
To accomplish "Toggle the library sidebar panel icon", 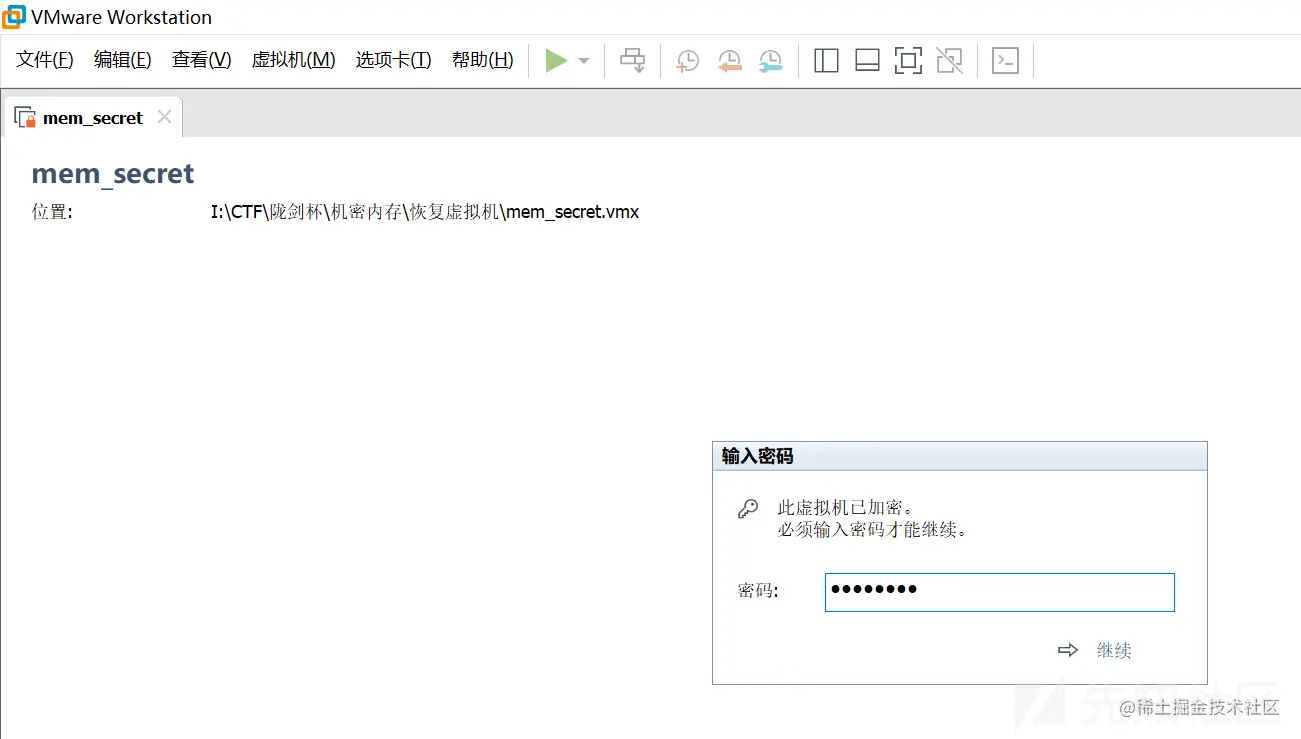I will (826, 61).
